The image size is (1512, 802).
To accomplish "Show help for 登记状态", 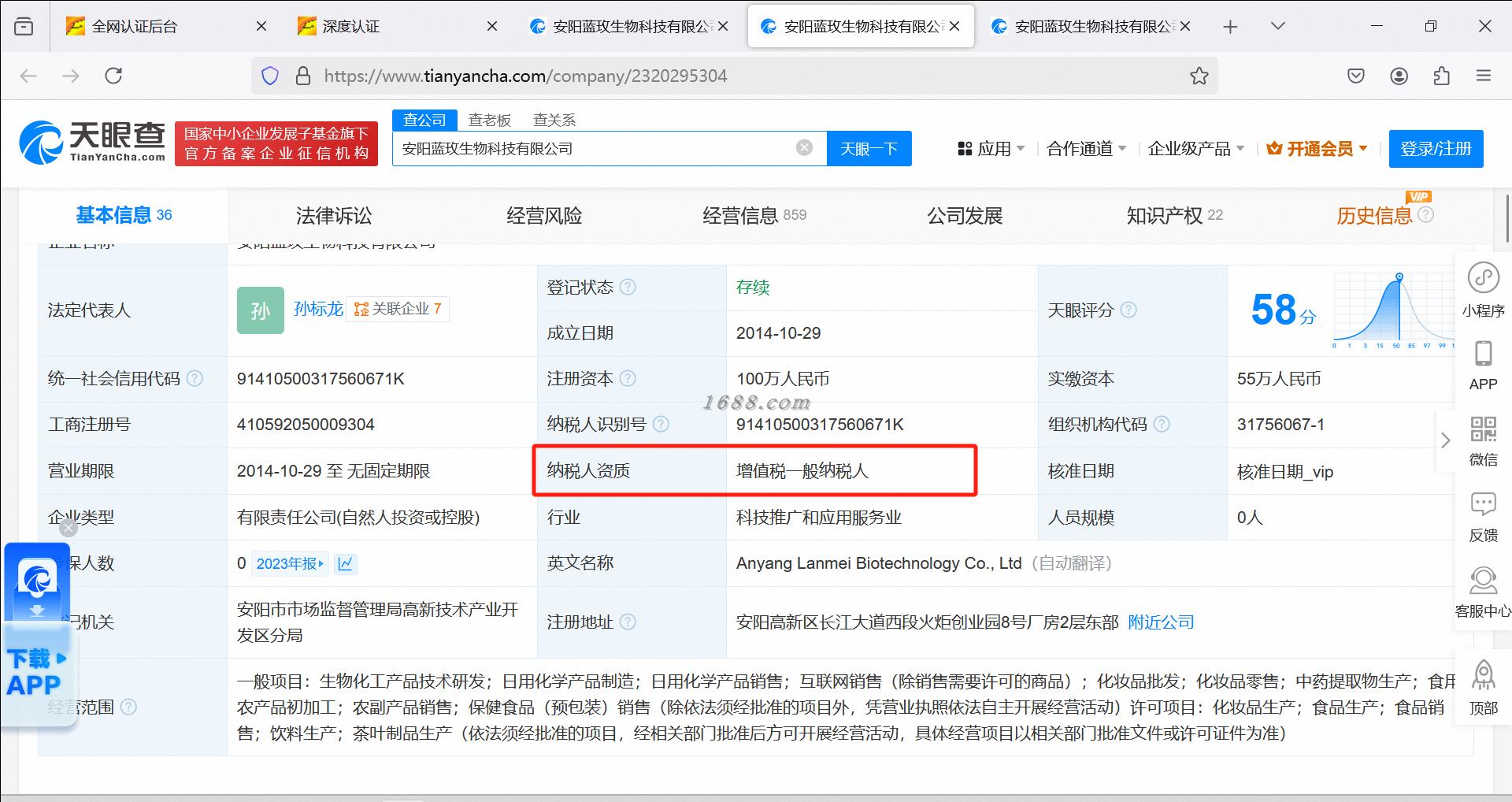I will point(628,288).
